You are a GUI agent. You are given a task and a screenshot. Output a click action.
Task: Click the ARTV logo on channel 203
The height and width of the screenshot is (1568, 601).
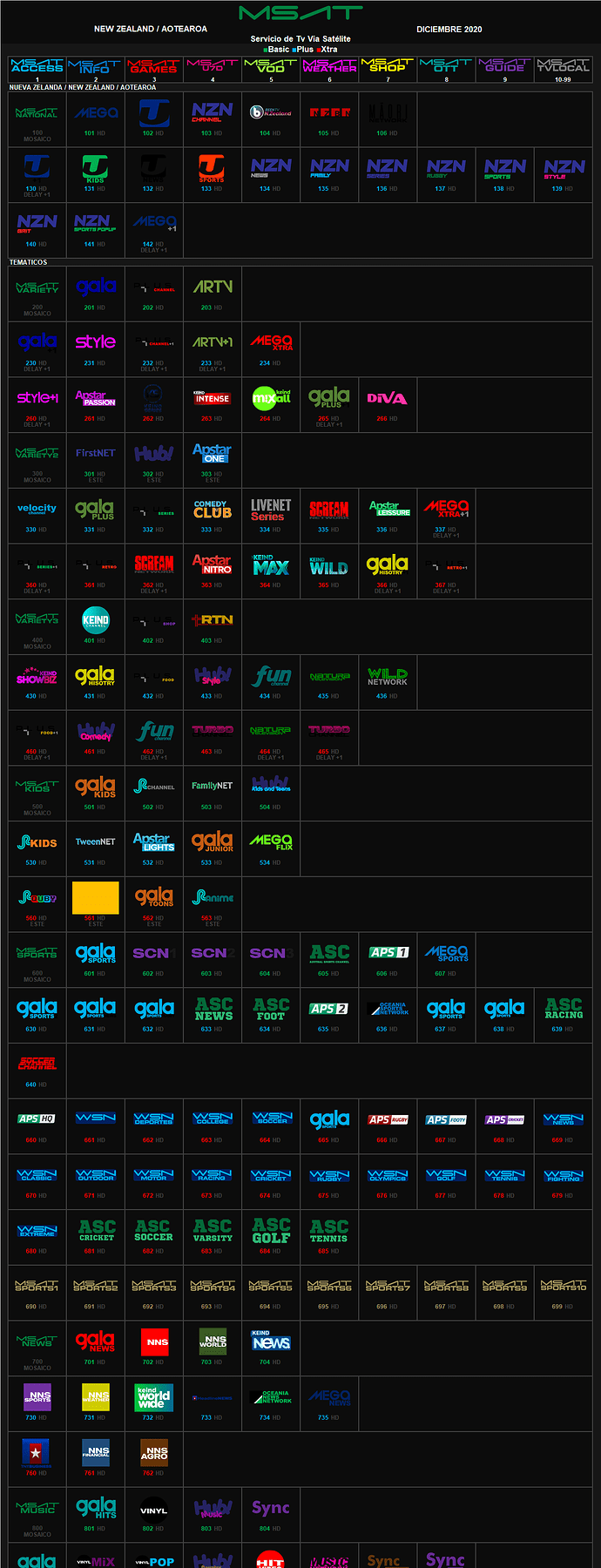pos(213,287)
